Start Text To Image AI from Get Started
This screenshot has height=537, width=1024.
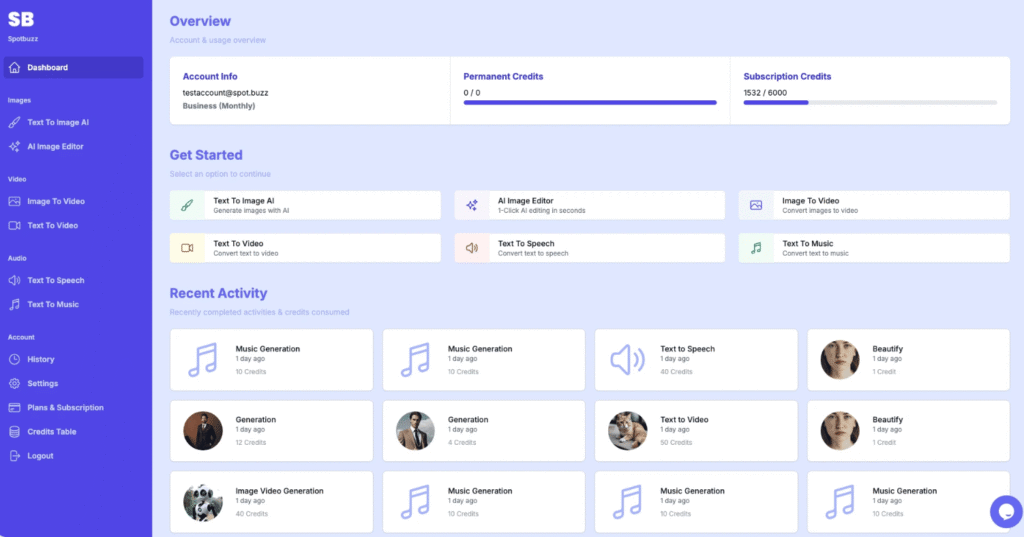pos(305,205)
